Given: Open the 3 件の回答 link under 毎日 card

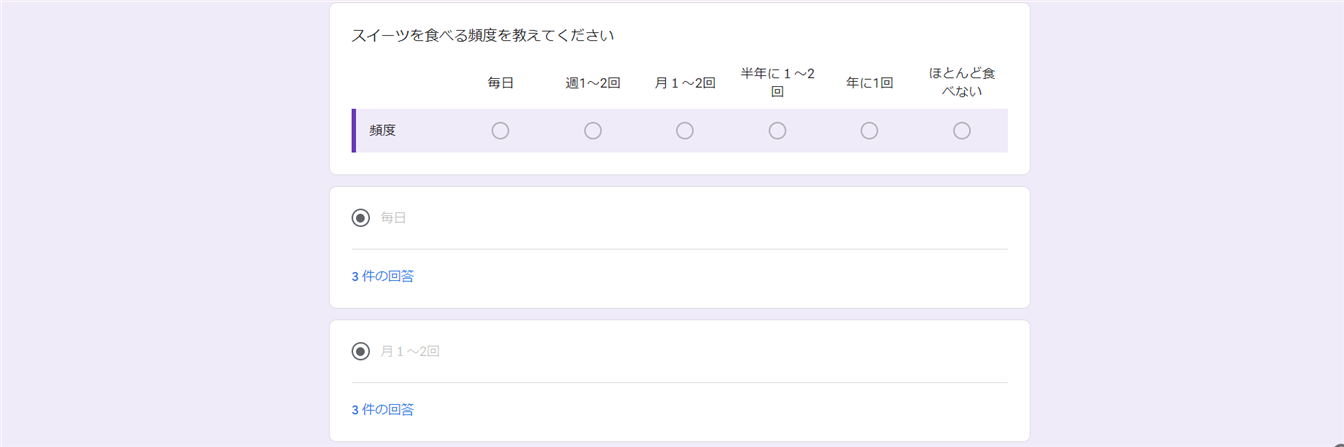Looking at the screenshot, I should pos(383,276).
